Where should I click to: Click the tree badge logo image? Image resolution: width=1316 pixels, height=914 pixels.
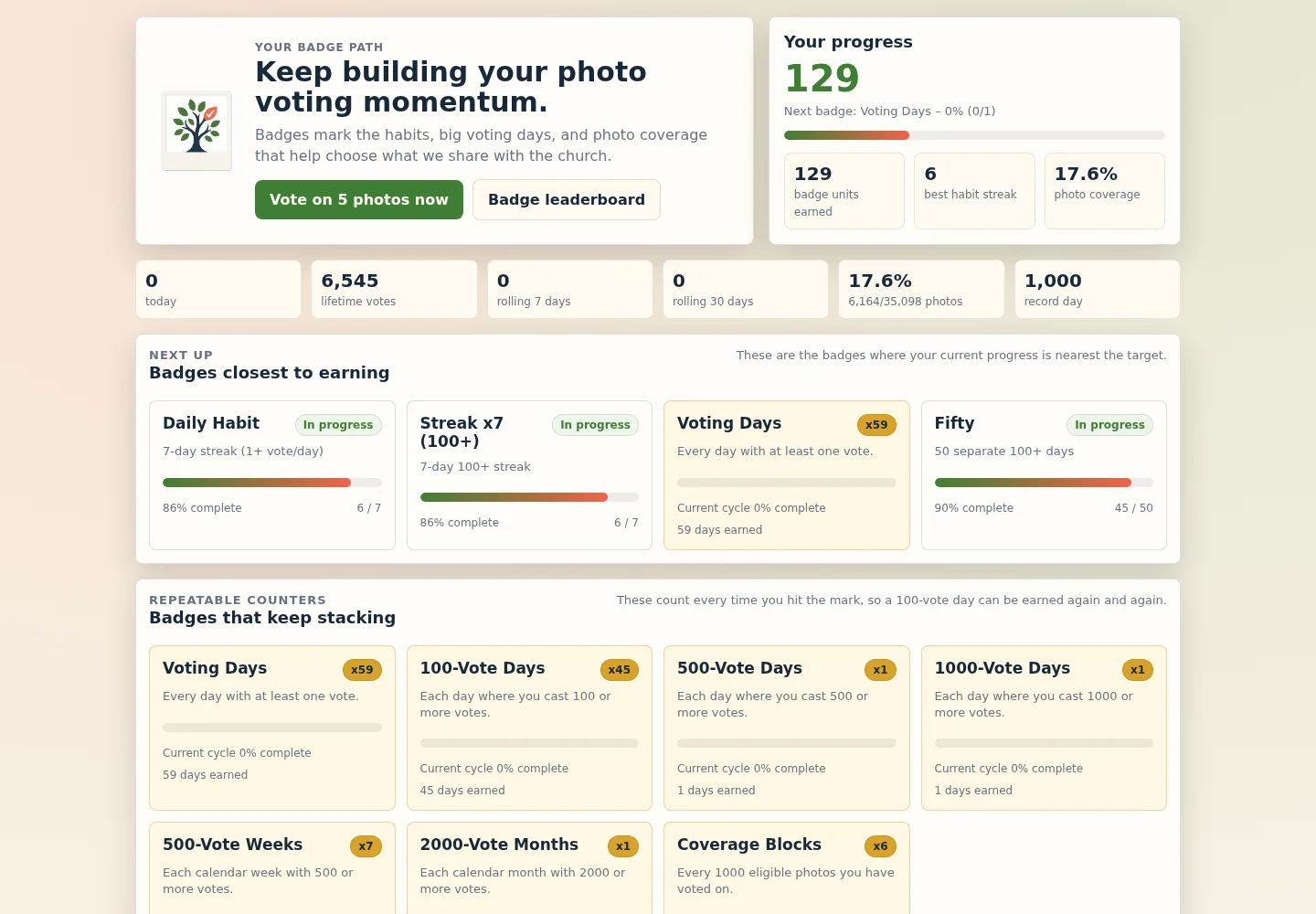[x=196, y=131]
